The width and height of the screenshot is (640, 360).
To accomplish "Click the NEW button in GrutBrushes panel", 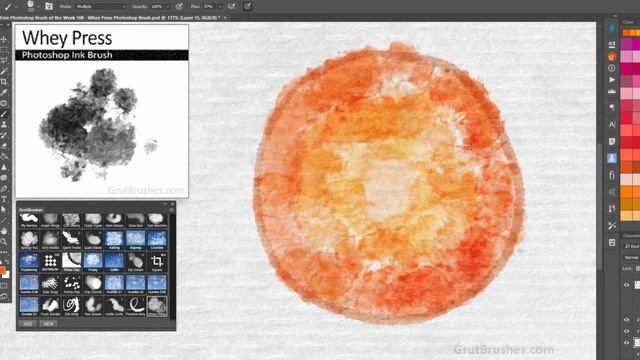I will (x=48, y=324).
